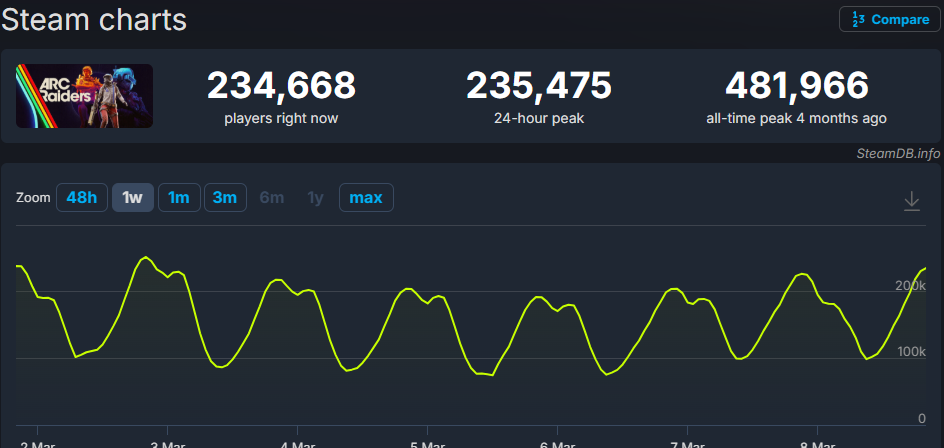Switch the chart zoom to 1m

click(x=179, y=198)
